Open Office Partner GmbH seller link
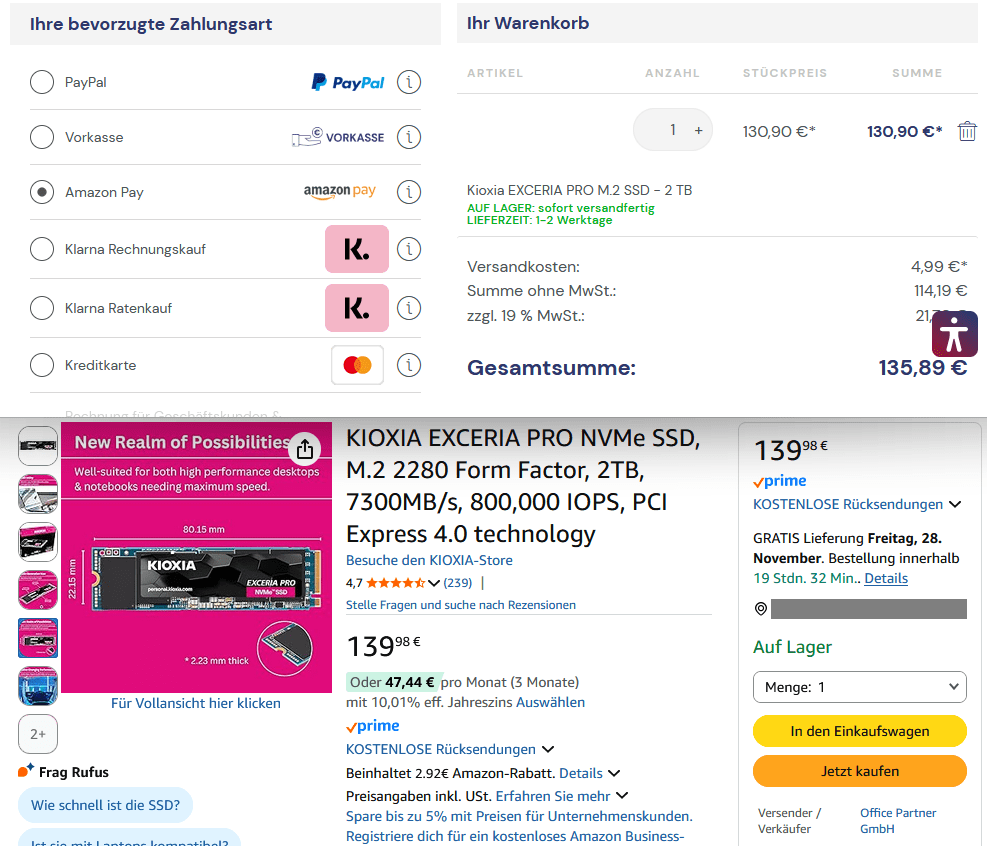Image resolution: width=987 pixels, height=846 pixels. coord(898,821)
